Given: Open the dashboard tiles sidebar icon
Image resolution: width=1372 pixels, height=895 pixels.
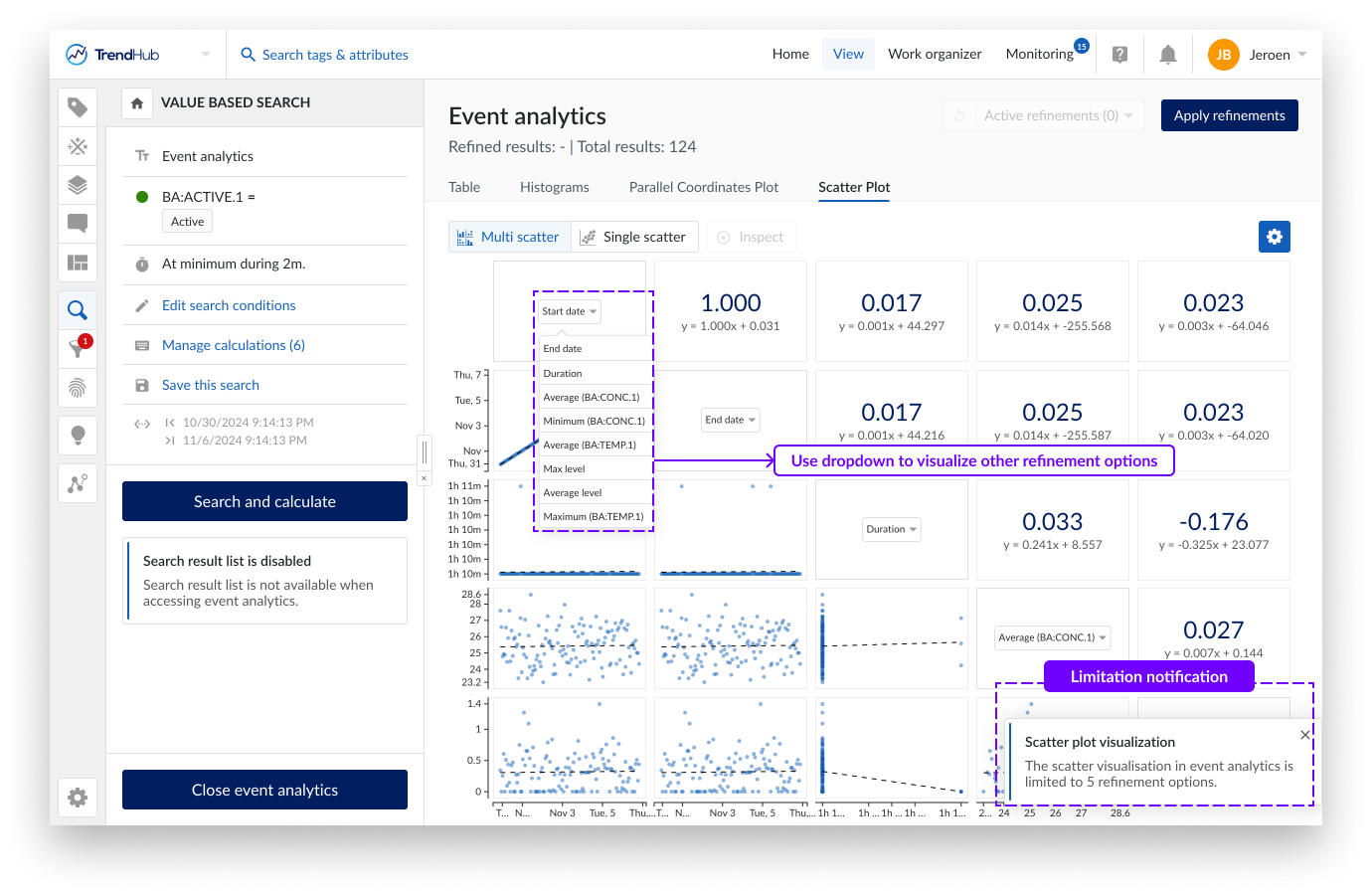Looking at the screenshot, I should (x=78, y=263).
